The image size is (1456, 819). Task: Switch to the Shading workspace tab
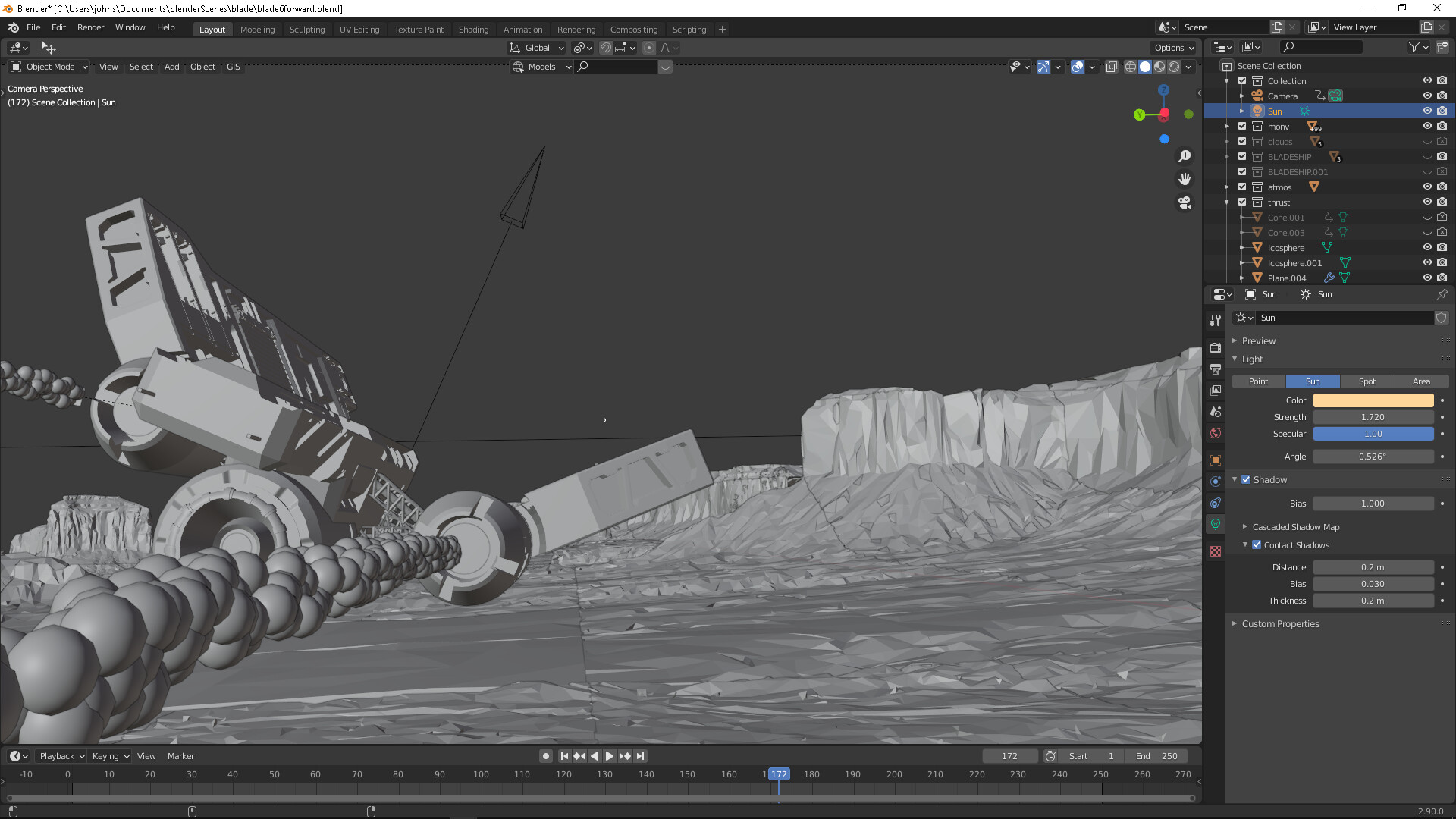pyautogui.click(x=473, y=30)
